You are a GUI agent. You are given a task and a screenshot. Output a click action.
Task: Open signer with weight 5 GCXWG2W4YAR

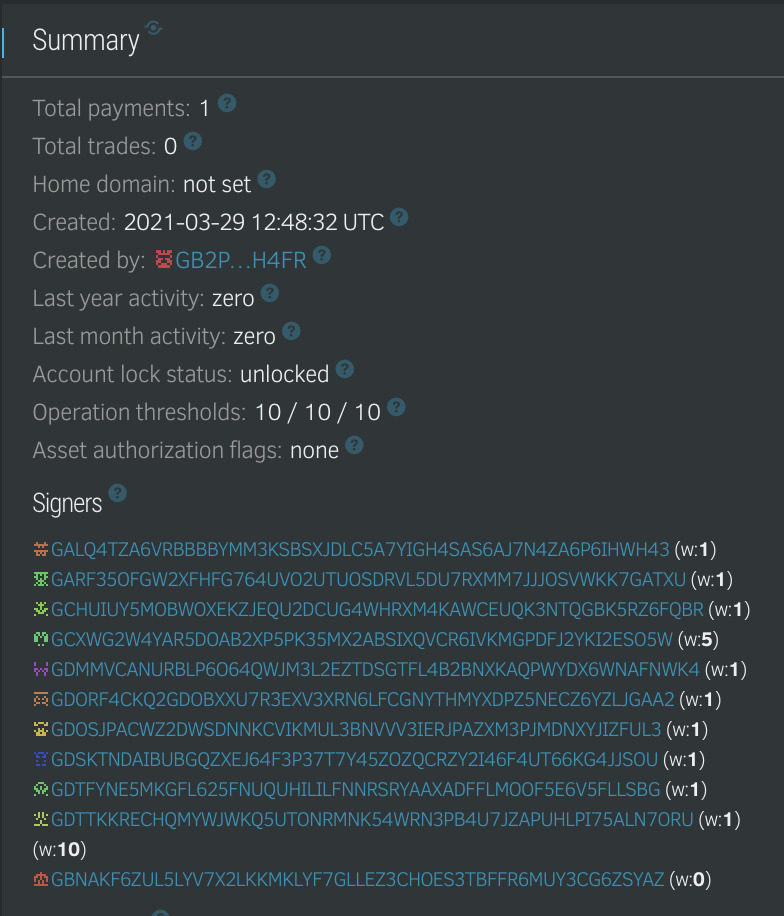pos(362,640)
